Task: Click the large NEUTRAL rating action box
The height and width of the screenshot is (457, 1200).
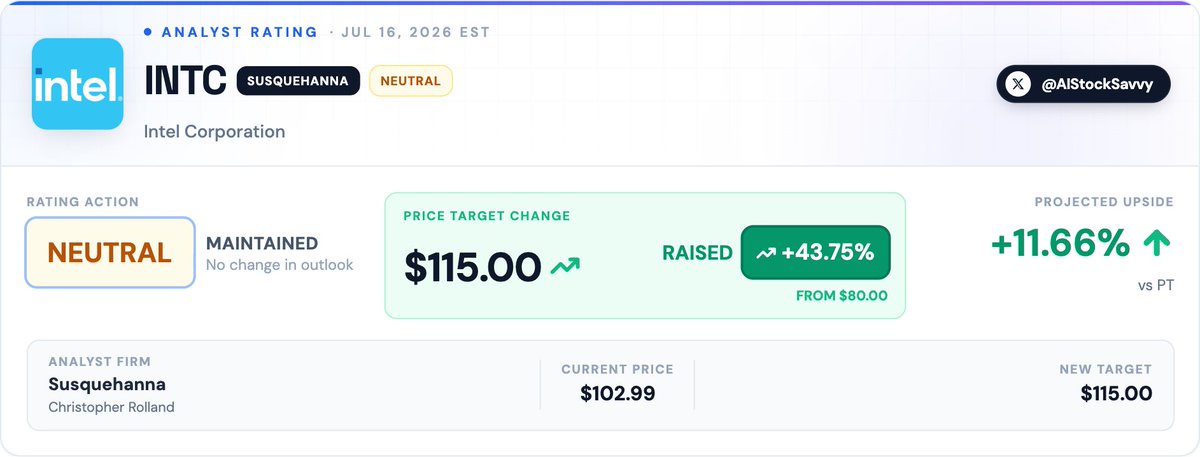Action: click(110, 253)
